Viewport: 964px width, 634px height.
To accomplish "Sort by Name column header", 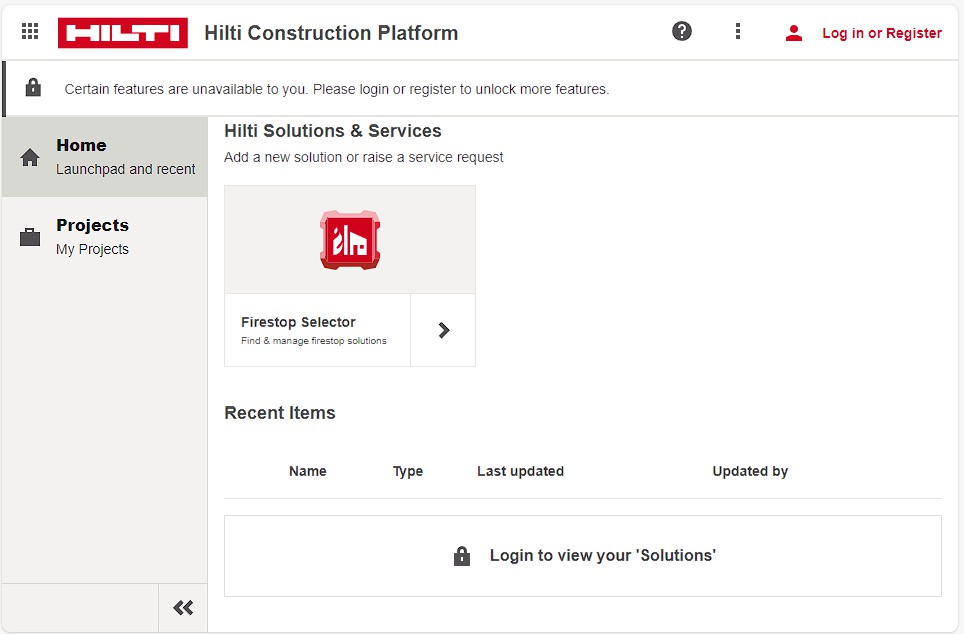I will tap(307, 471).
